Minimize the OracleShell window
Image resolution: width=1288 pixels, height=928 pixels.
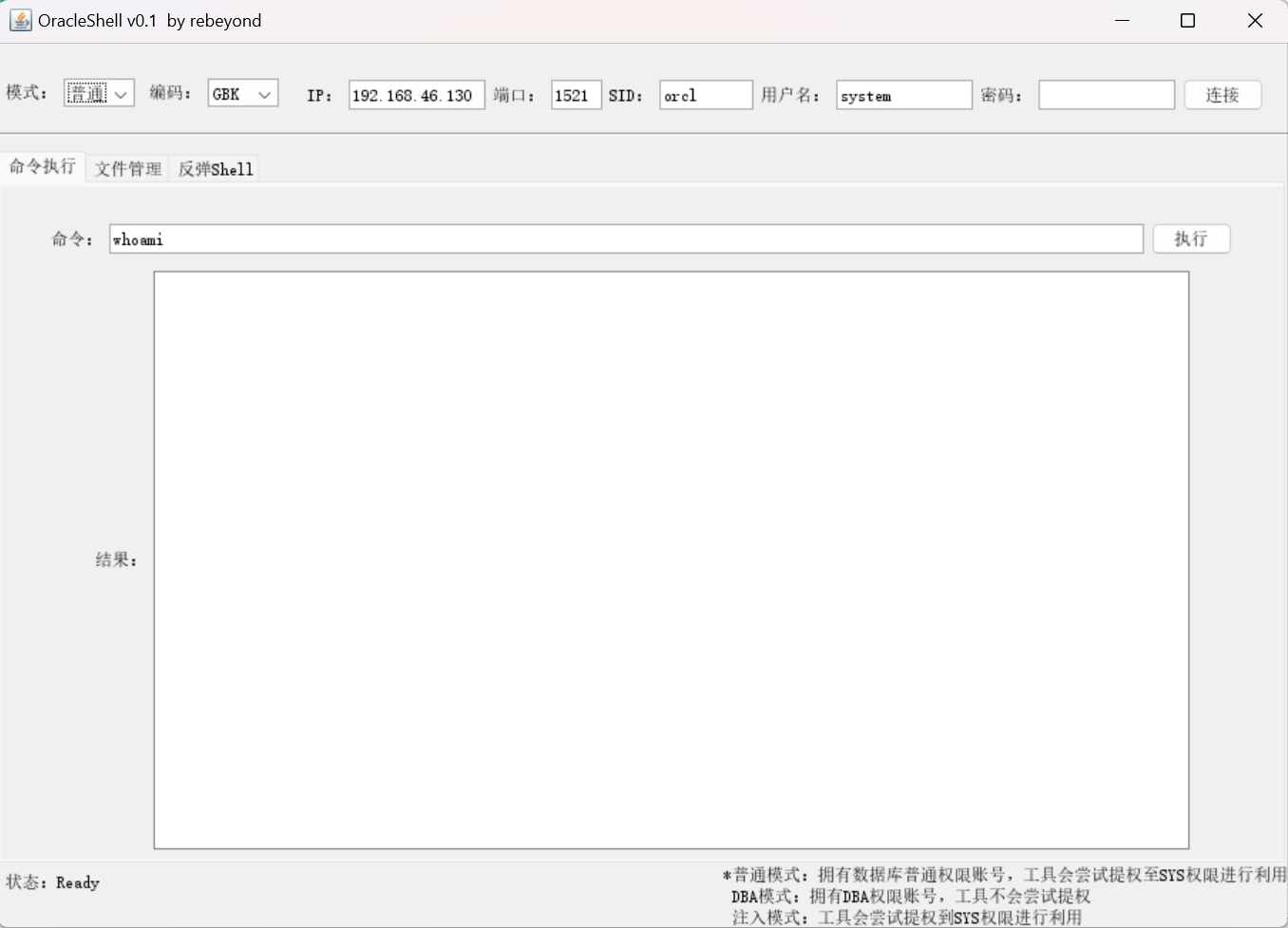(x=1122, y=21)
